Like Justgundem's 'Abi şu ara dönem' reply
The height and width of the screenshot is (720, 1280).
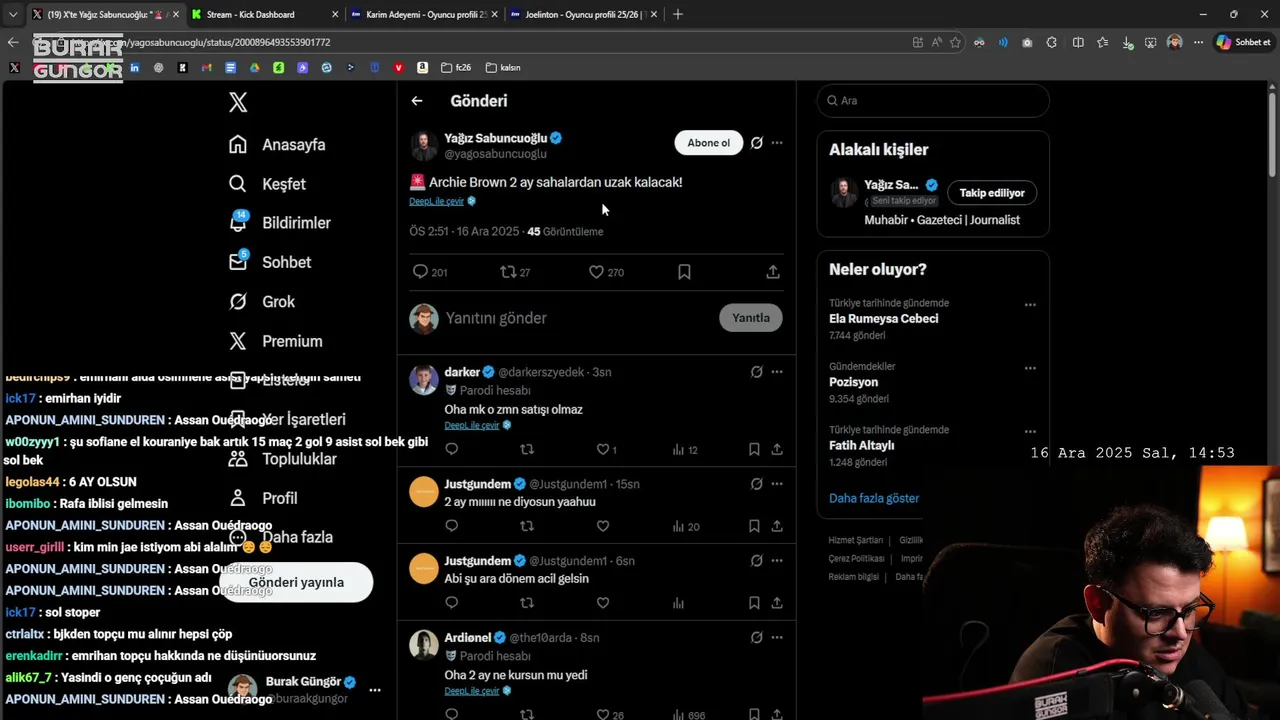pyautogui.click(x=603, y=603)
